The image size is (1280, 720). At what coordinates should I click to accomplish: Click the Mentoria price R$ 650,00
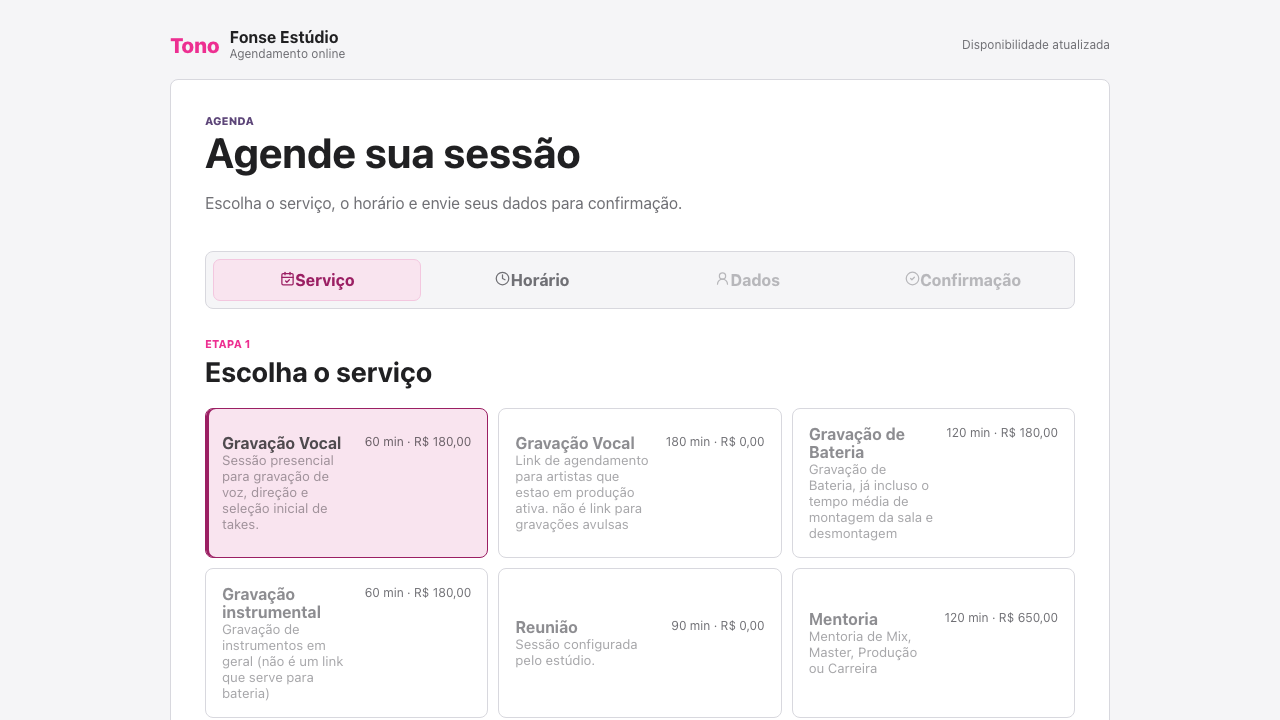click(1028, 618)
